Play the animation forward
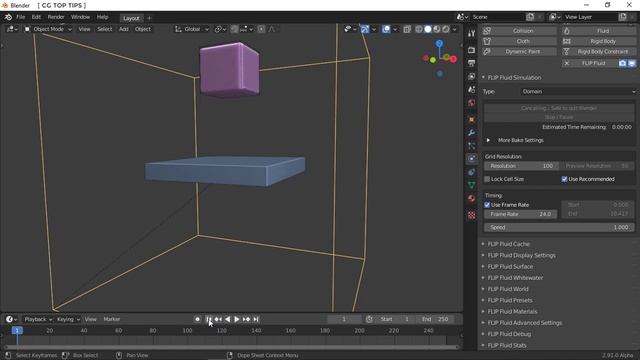 pyautogui.click(x=237, y=319)
